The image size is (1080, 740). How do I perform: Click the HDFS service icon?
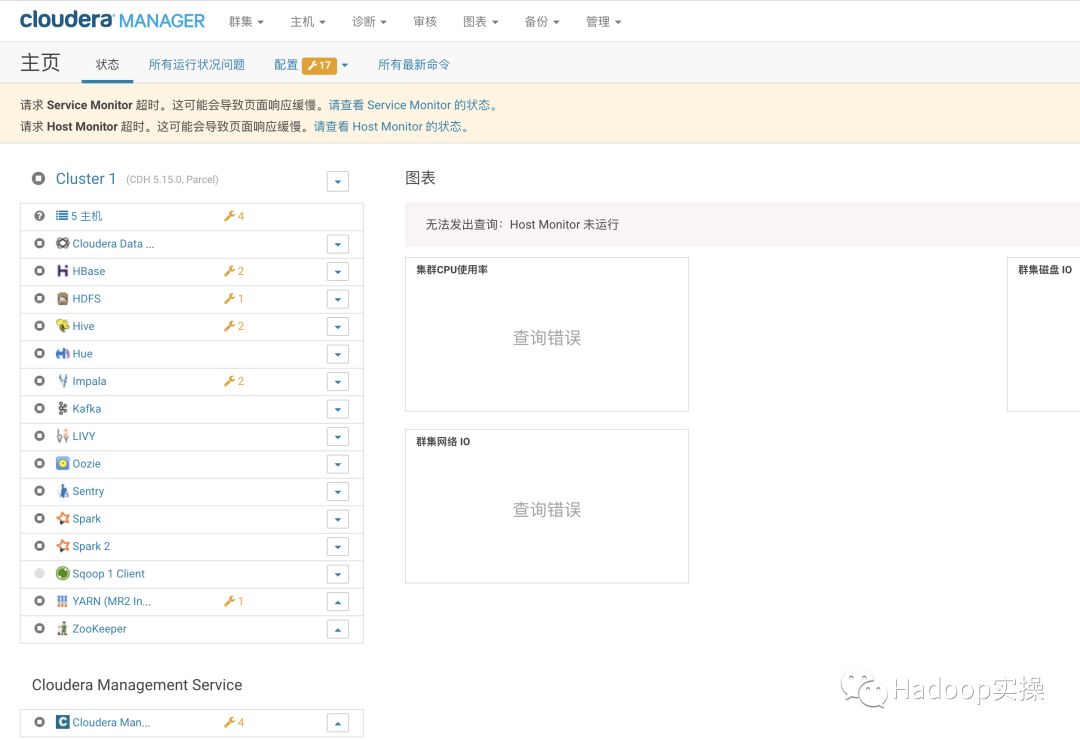[63, 298]
